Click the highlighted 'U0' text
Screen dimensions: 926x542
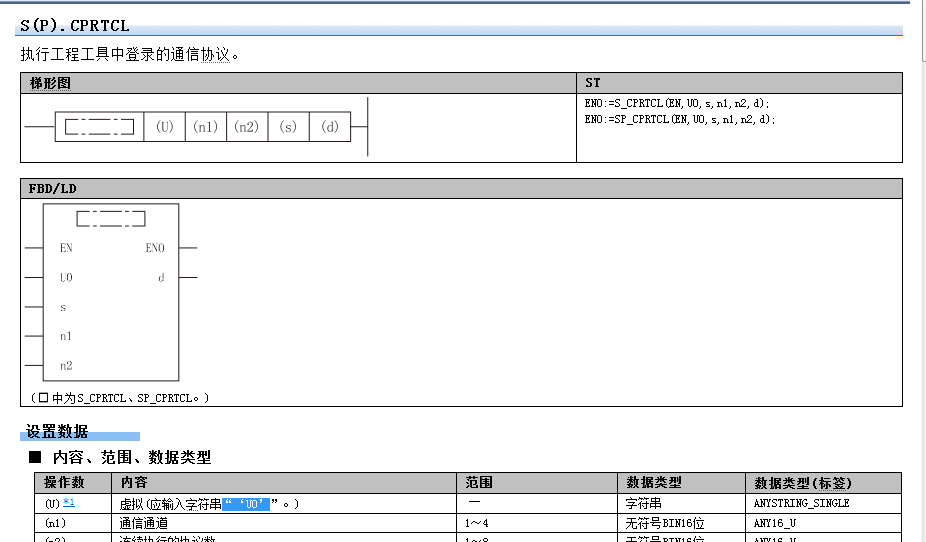247,504
